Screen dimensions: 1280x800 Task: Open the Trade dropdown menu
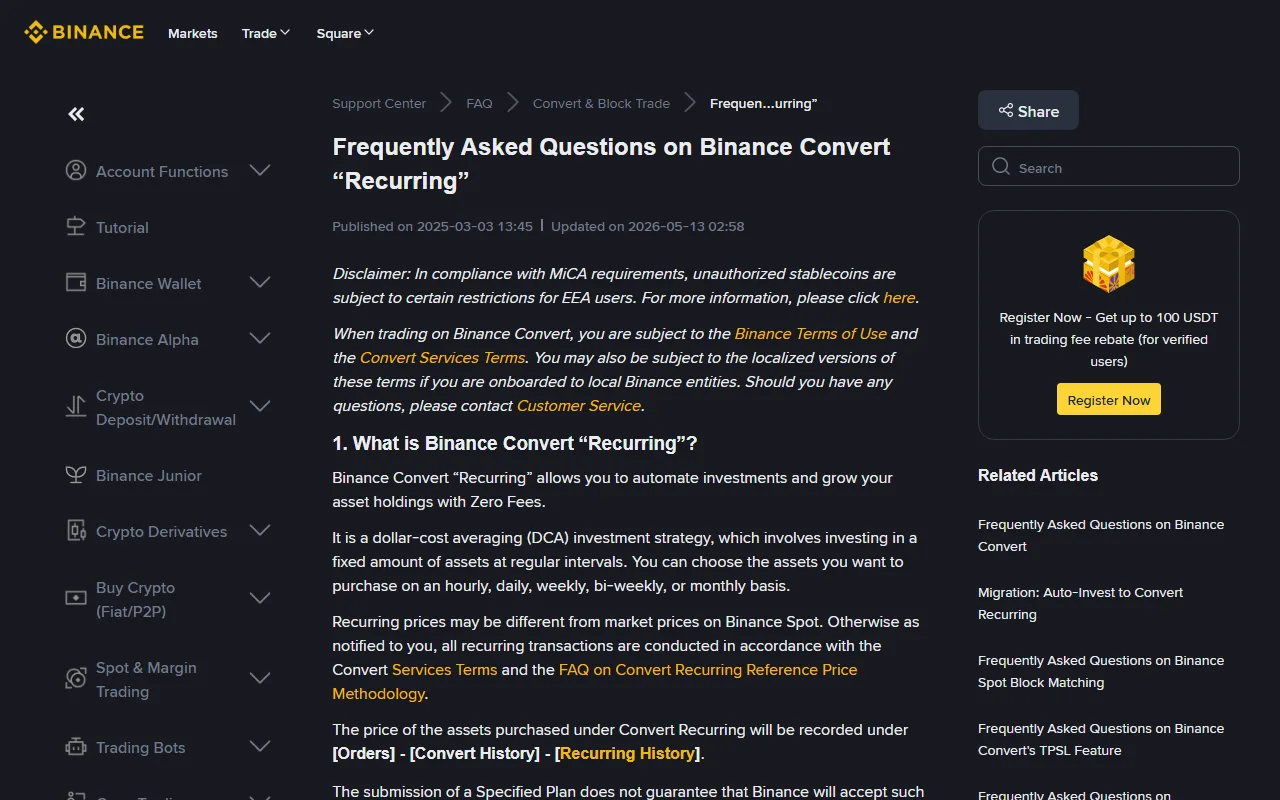pyautogui.click(x=266, y=33)
